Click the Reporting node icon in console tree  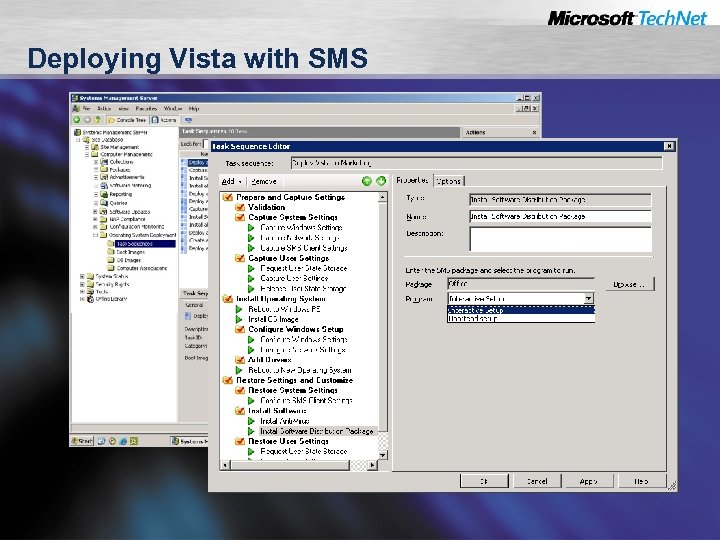104,194
